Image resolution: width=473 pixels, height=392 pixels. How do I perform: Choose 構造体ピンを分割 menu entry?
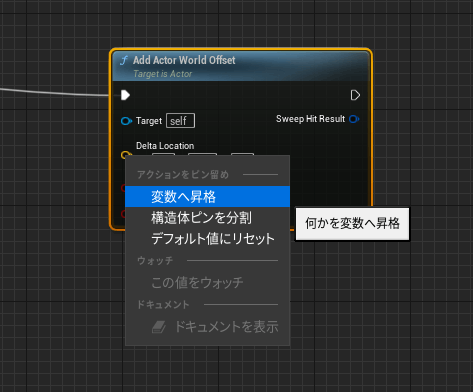point(207,218)
